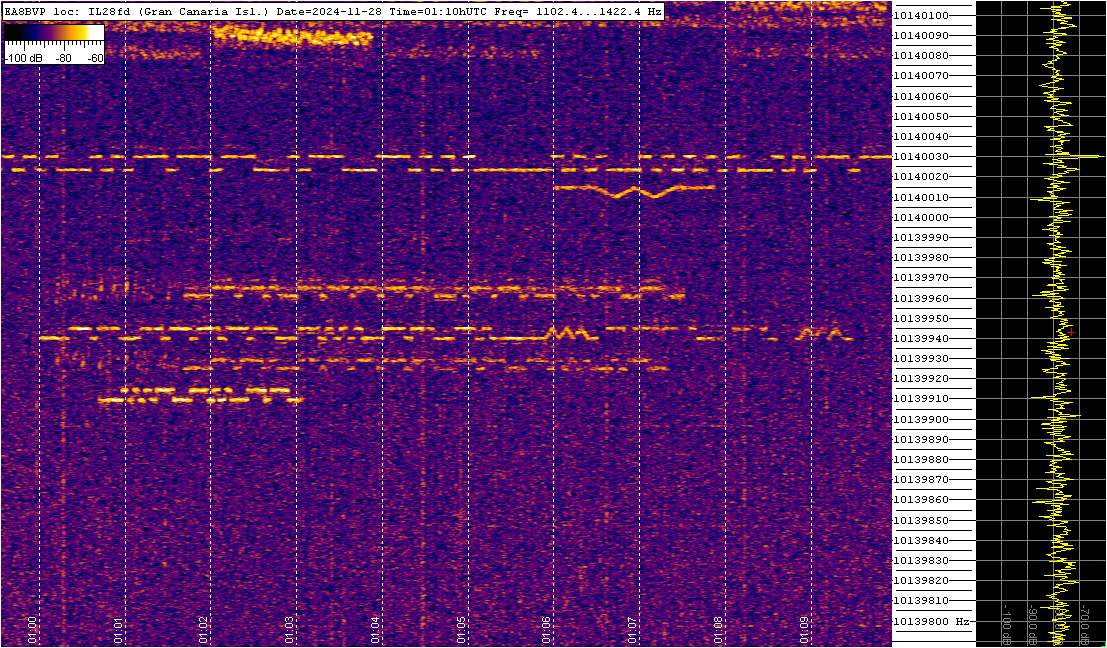
Task: Click the 10140010 frequency label
Action: (921, 198)
